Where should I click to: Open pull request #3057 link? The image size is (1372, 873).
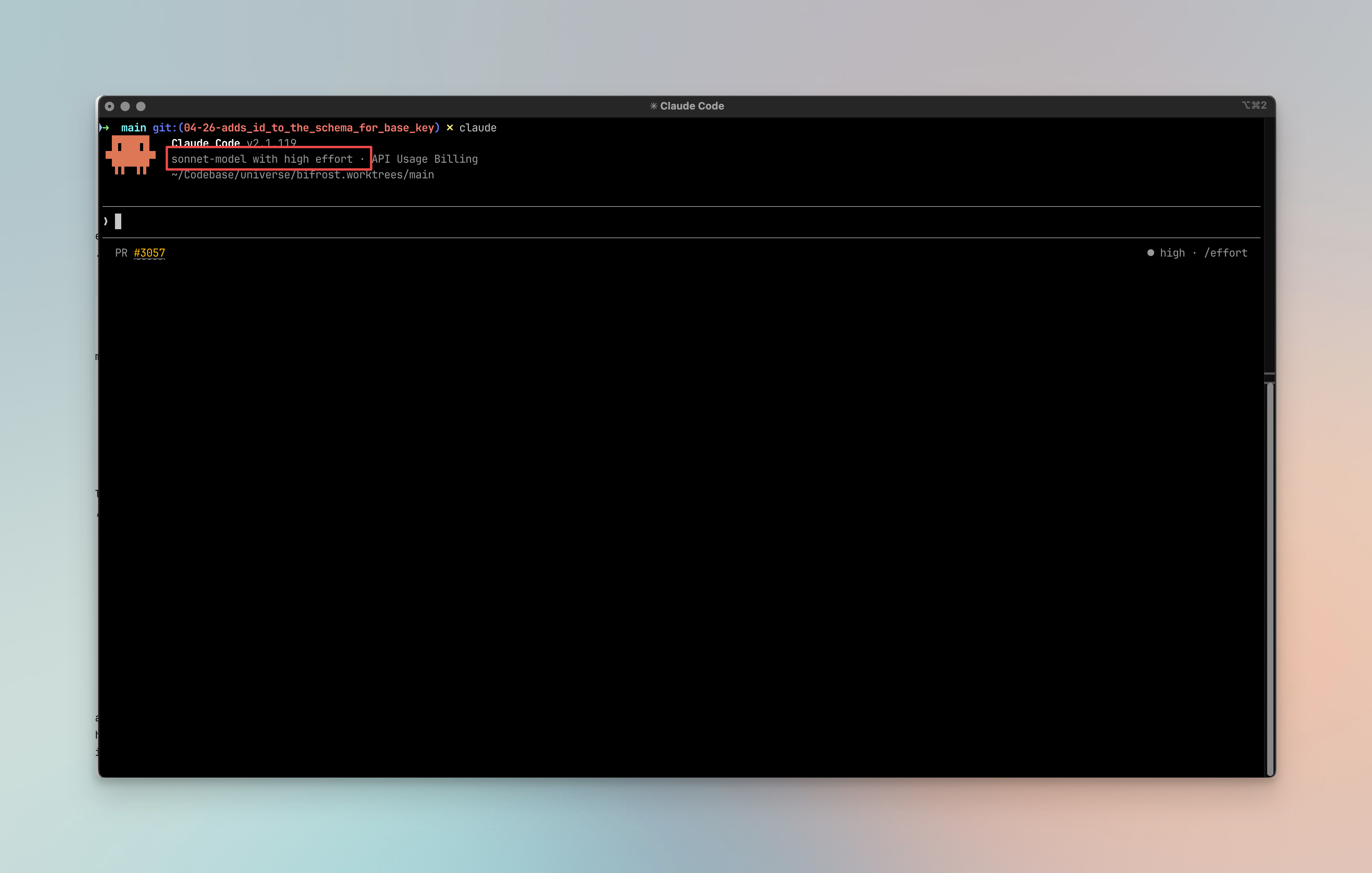coord(149,253)
